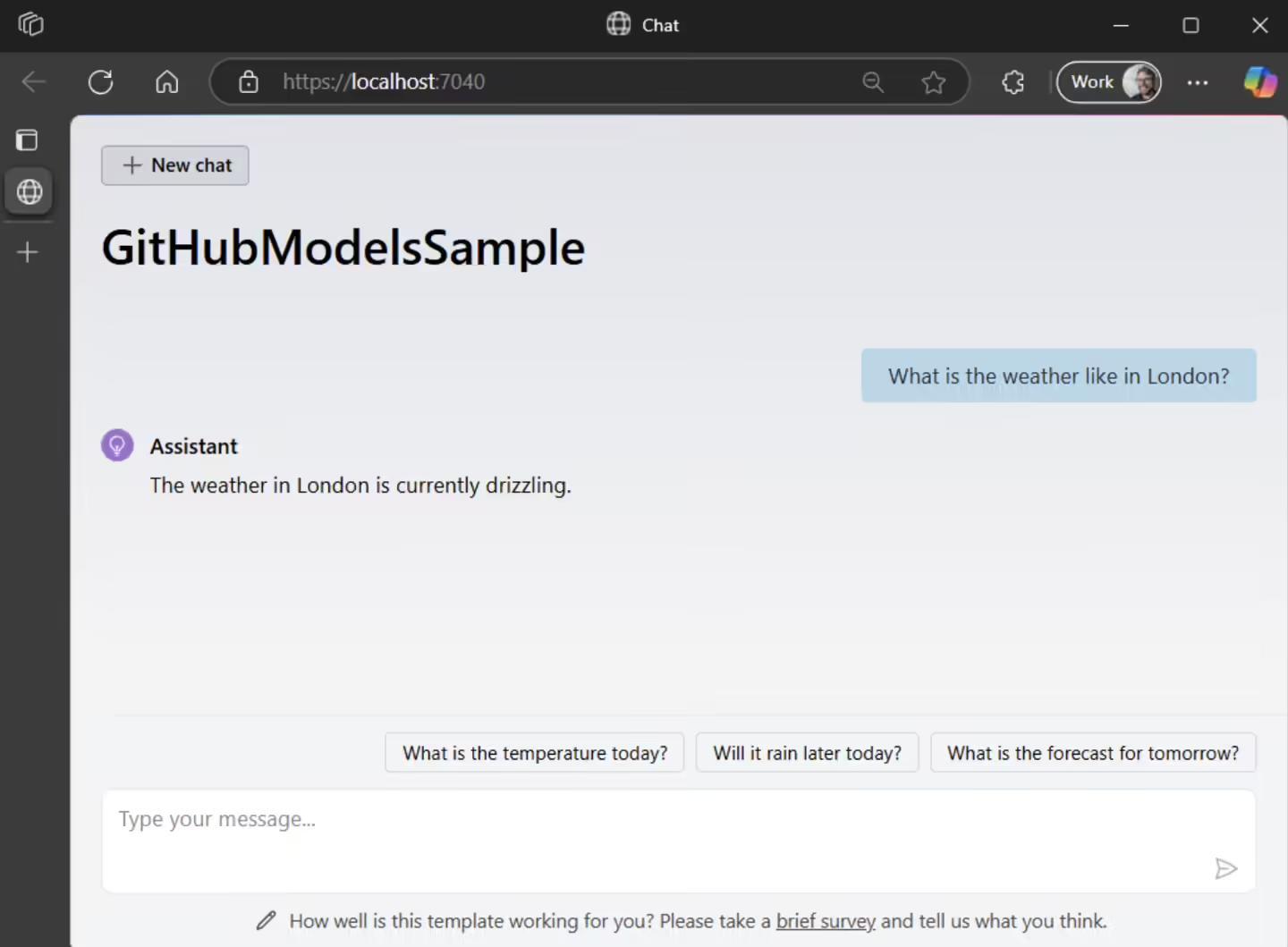This screenshot has height=947, width=1288.
Task: Go to the browser home page
Action: [x=167, y=82]
